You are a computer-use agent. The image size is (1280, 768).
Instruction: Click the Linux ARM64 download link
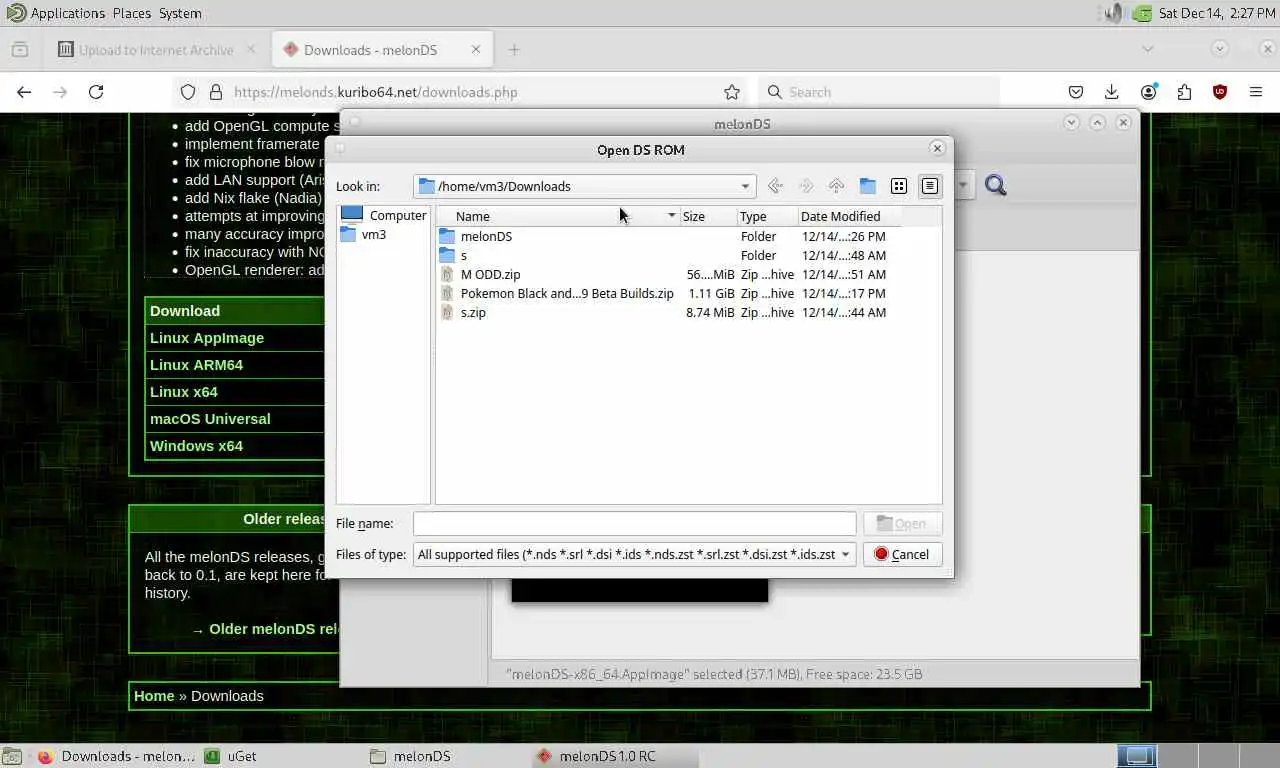196,365
